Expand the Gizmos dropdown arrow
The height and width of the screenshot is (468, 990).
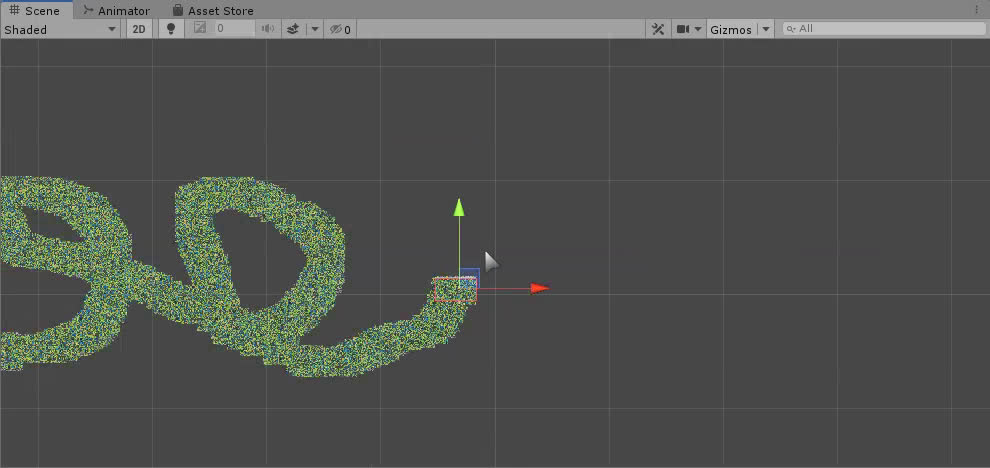(766, 29)
